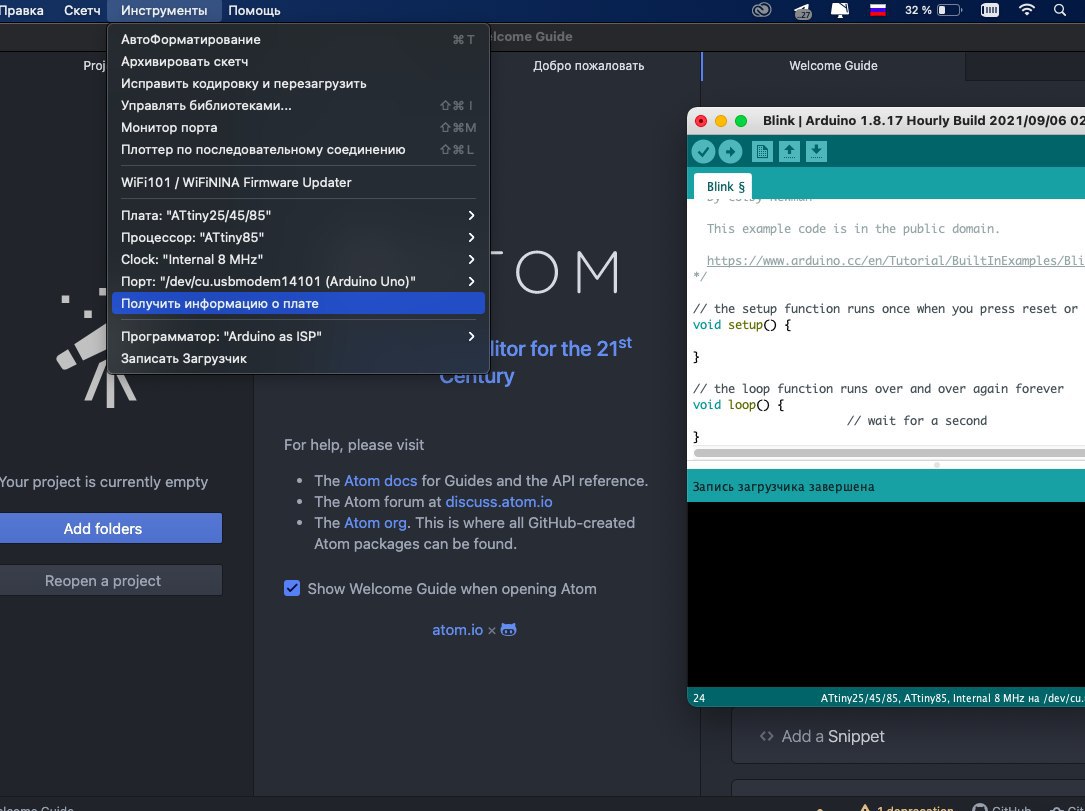Open Монитор порта menu item
1085x811 pixels.
298,128
